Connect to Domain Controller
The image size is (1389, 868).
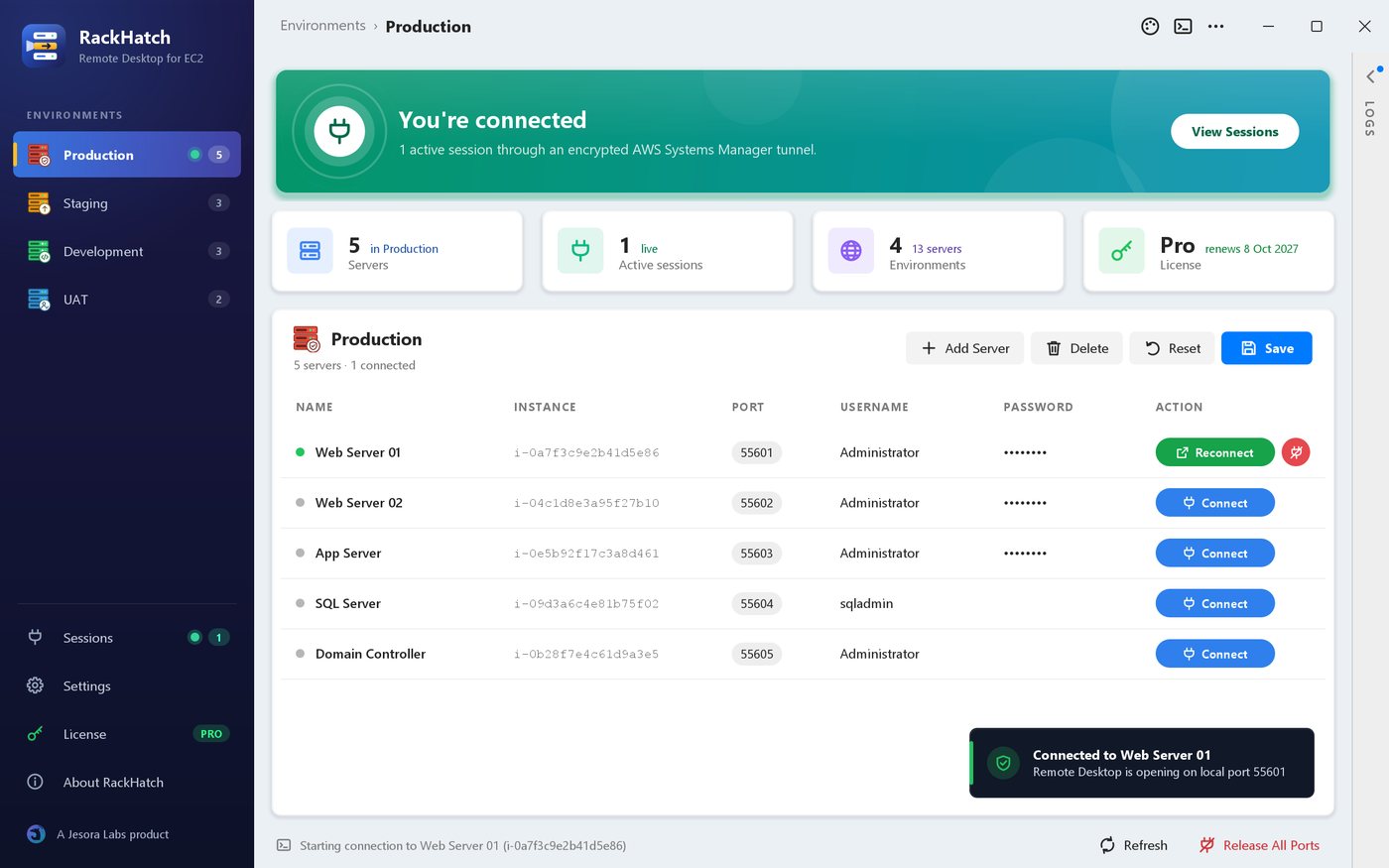click(1214, 654)
